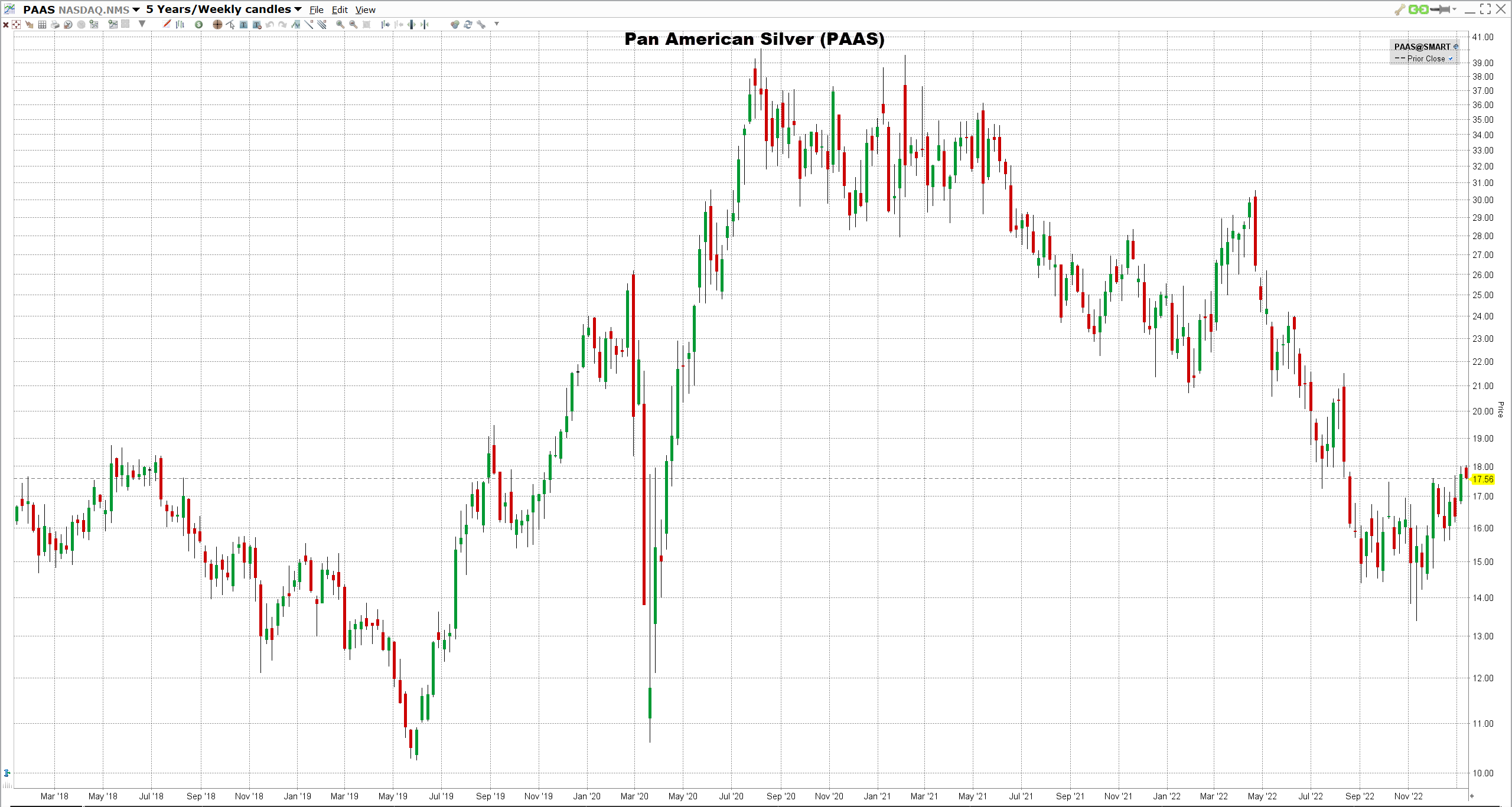Click the 10.00 price axis label
1512x807 pixels.
1482,773
